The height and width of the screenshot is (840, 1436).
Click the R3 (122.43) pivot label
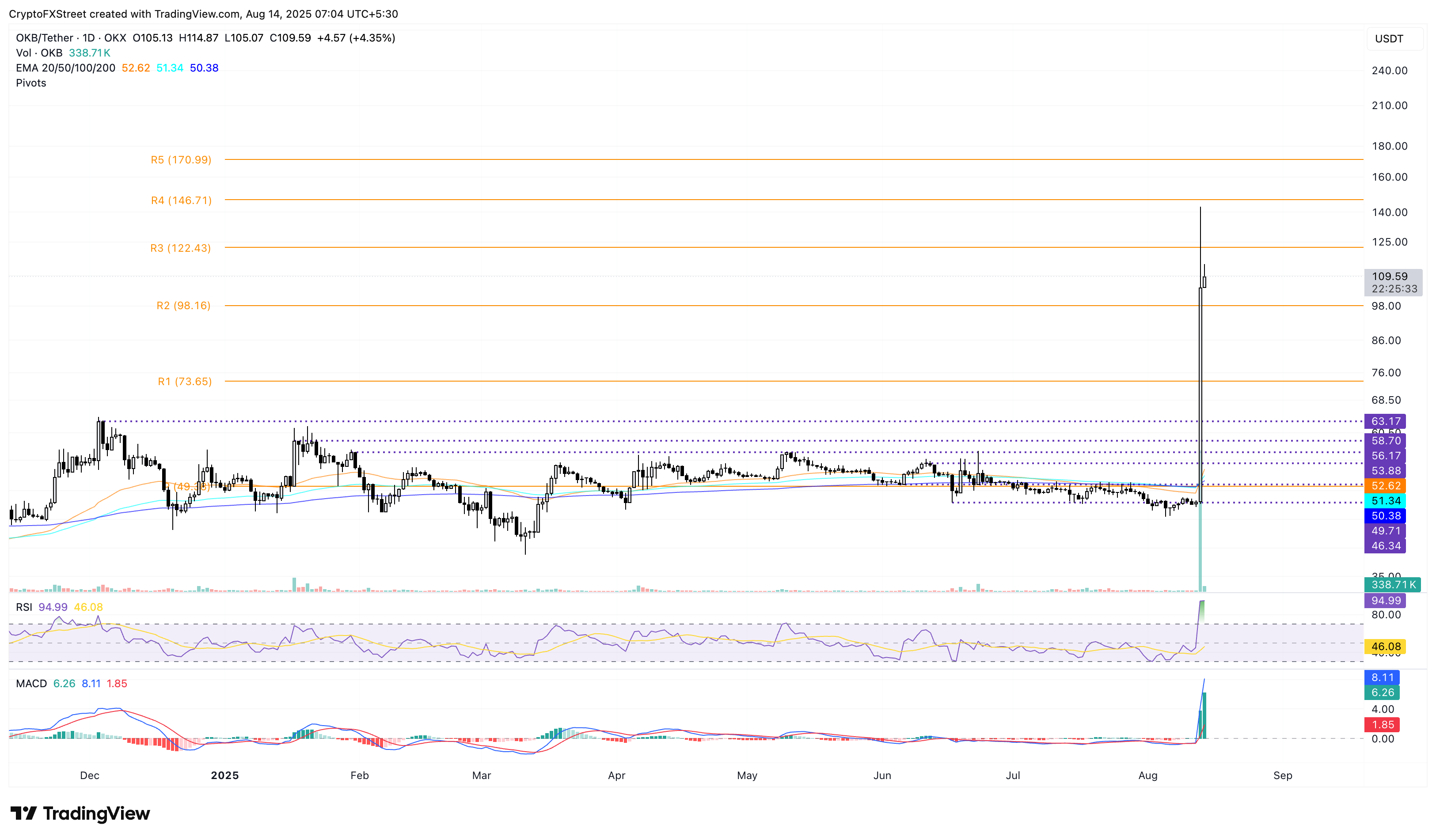tap(180, 248)
